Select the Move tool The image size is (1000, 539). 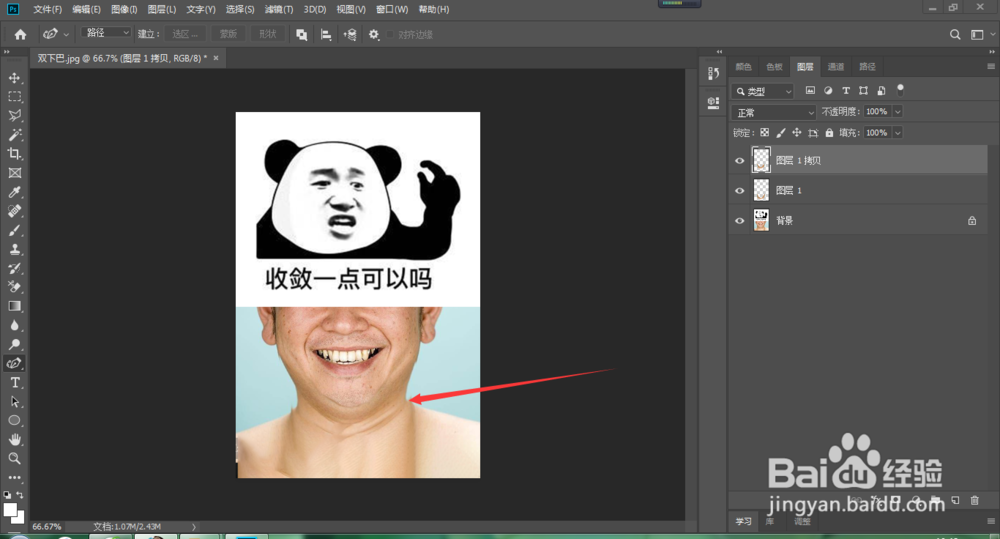pos(14,78)
